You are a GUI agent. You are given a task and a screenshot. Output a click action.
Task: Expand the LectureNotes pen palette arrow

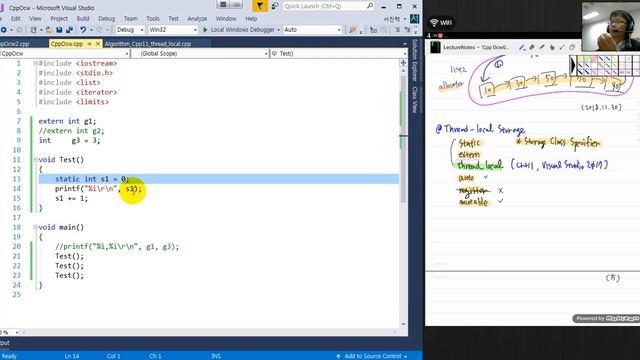(573, 65)
